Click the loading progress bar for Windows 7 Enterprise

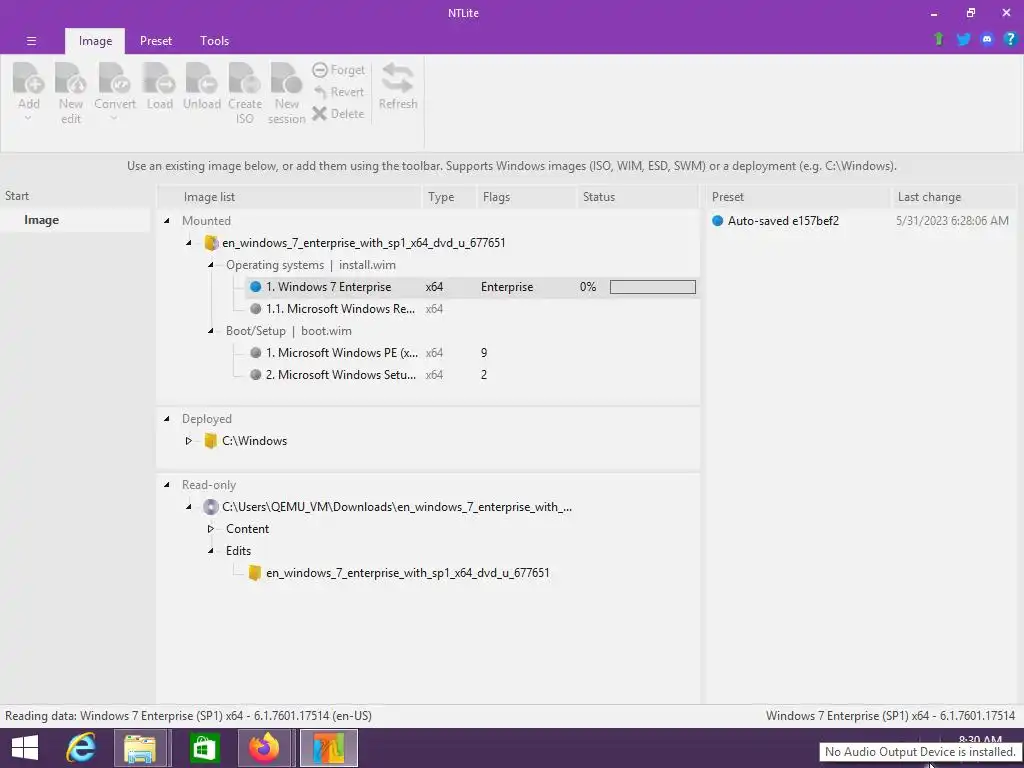tap(652, 287)
